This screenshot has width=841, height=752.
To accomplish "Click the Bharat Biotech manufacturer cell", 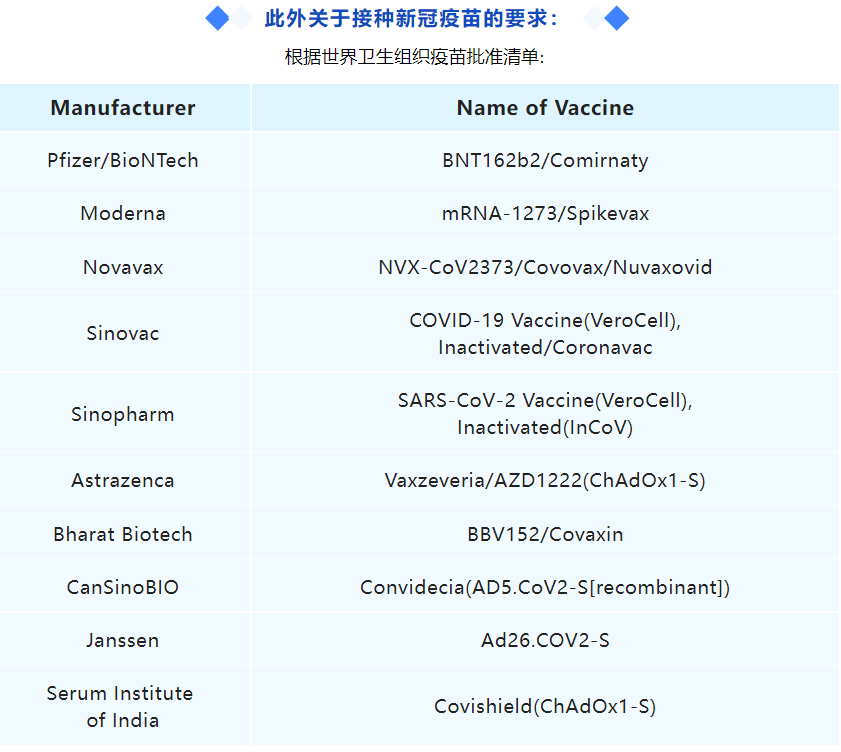I will [123, 534].
